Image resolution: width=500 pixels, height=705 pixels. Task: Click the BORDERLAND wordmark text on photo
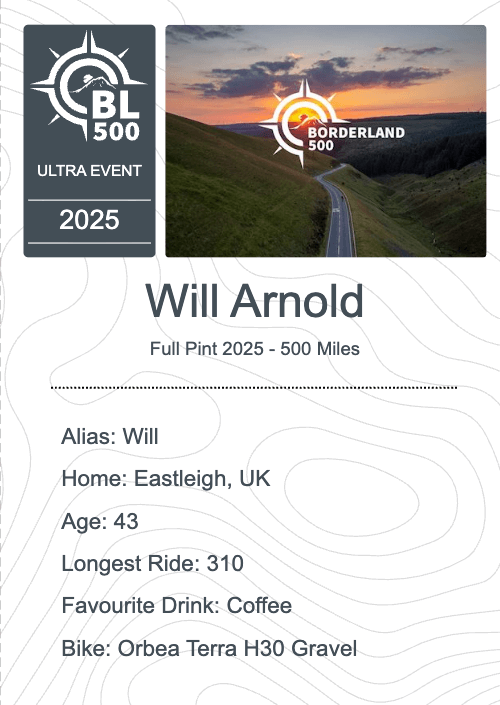coord(356,133)
